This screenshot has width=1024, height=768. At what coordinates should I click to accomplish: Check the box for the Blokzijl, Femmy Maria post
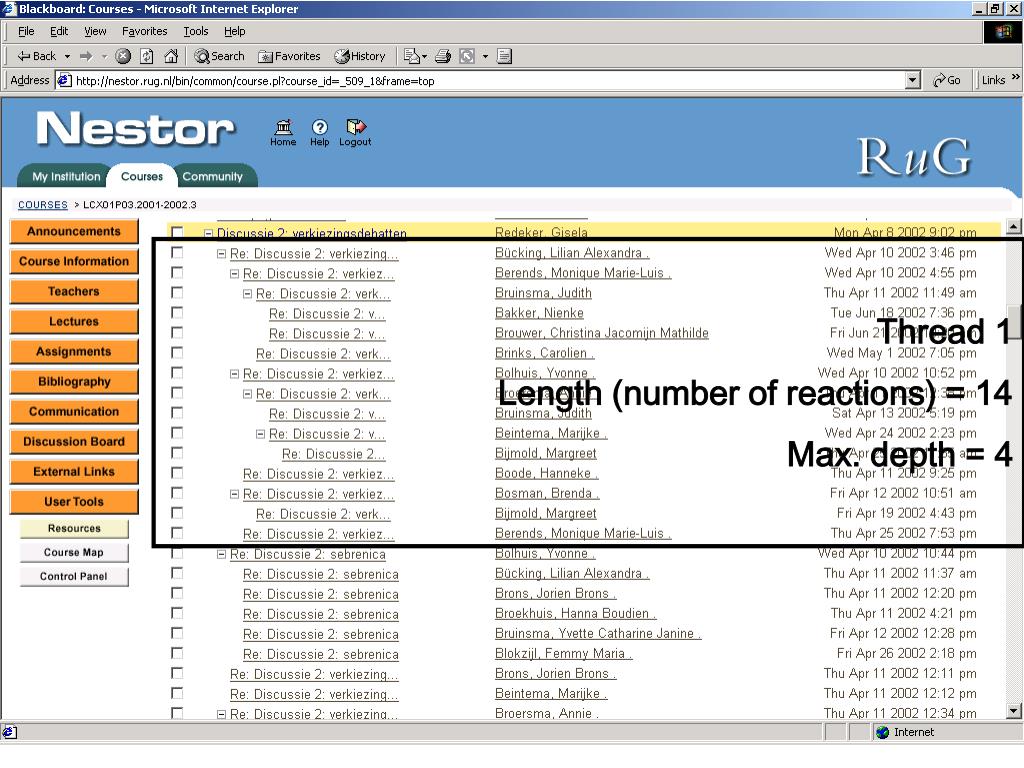[x=177, y=653]
